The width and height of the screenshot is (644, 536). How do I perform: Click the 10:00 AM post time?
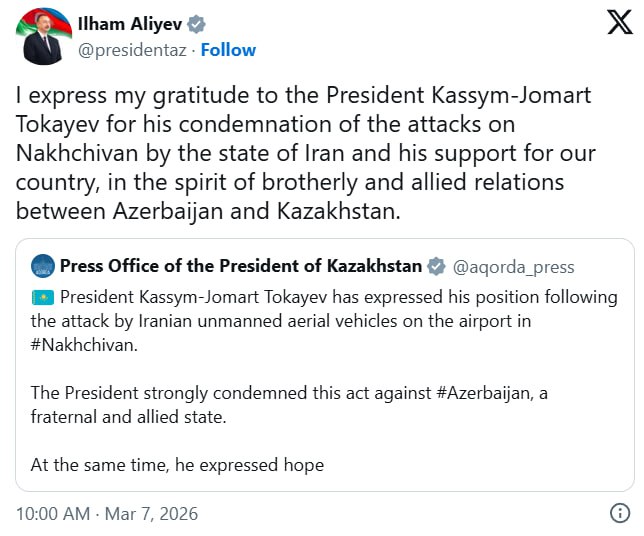[52, 514]
